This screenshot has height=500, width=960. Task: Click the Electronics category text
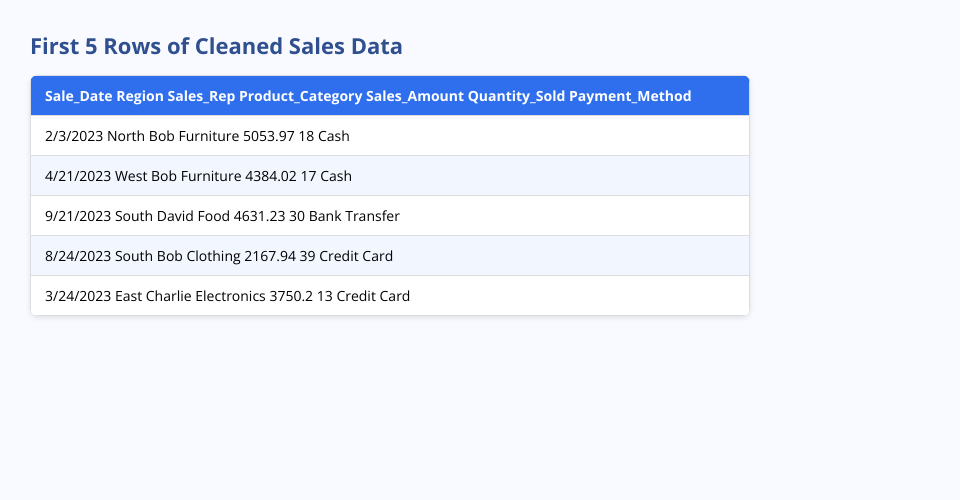click(x=234, y=296)
